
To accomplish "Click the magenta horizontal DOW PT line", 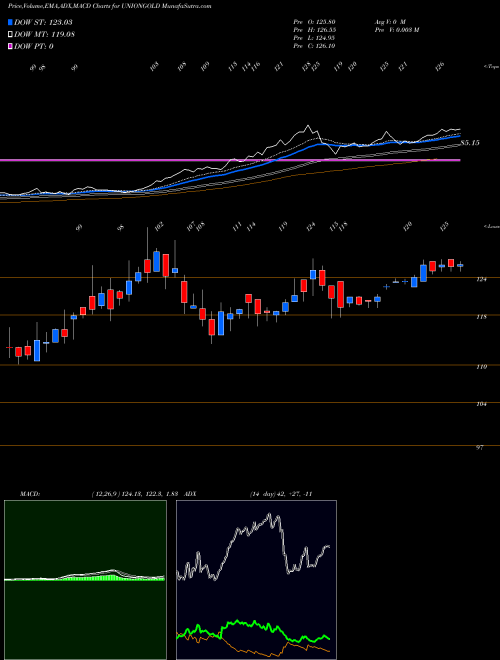I will [x=230, y=160].
